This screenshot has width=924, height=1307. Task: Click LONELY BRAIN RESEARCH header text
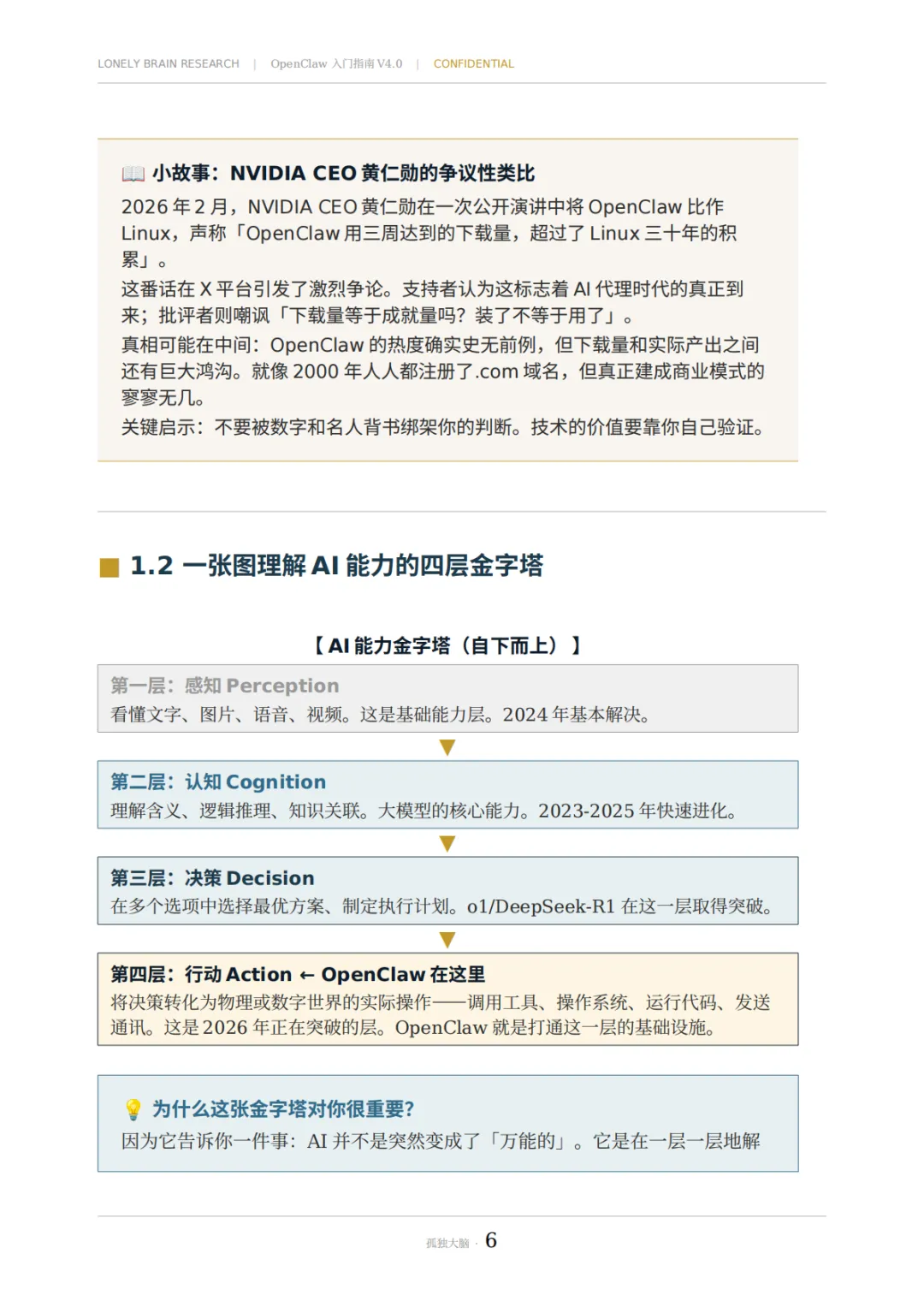pyautogui.click(x=169, y=64)
